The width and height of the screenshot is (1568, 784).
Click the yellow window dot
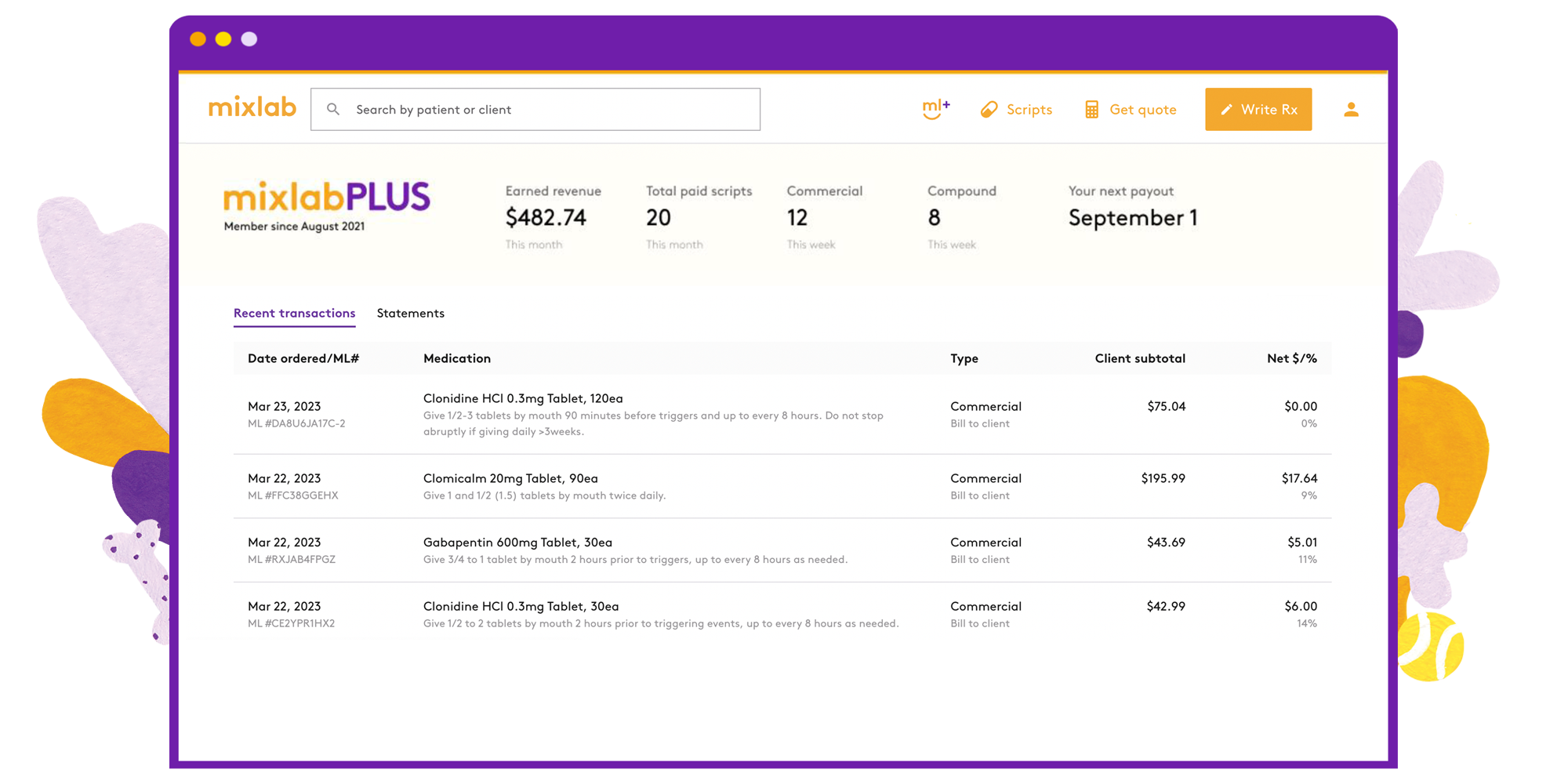223,39
